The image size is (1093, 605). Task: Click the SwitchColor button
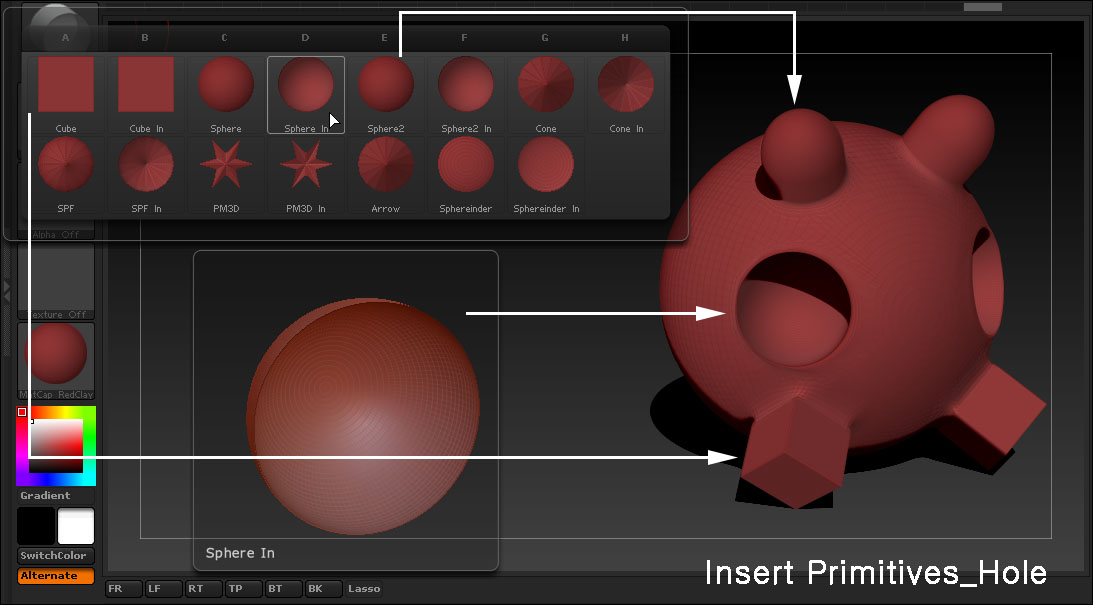click(56, 556)
